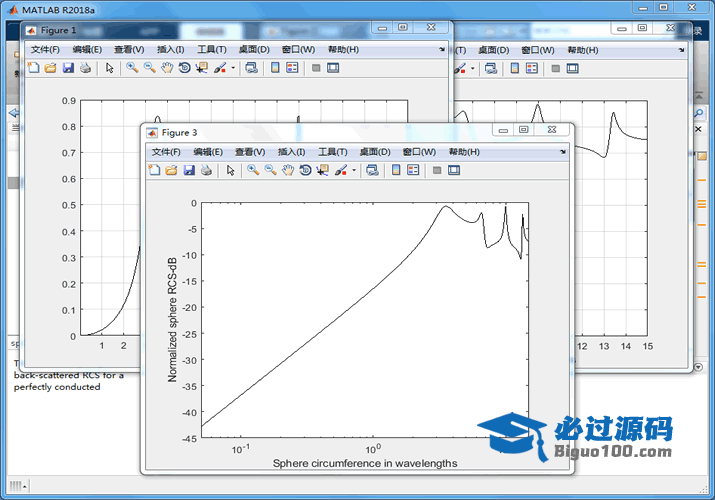Screen dimensions: 715x500
Task: Click Link Plot icon in rear figure toolbar
Action: pos(491,68)
